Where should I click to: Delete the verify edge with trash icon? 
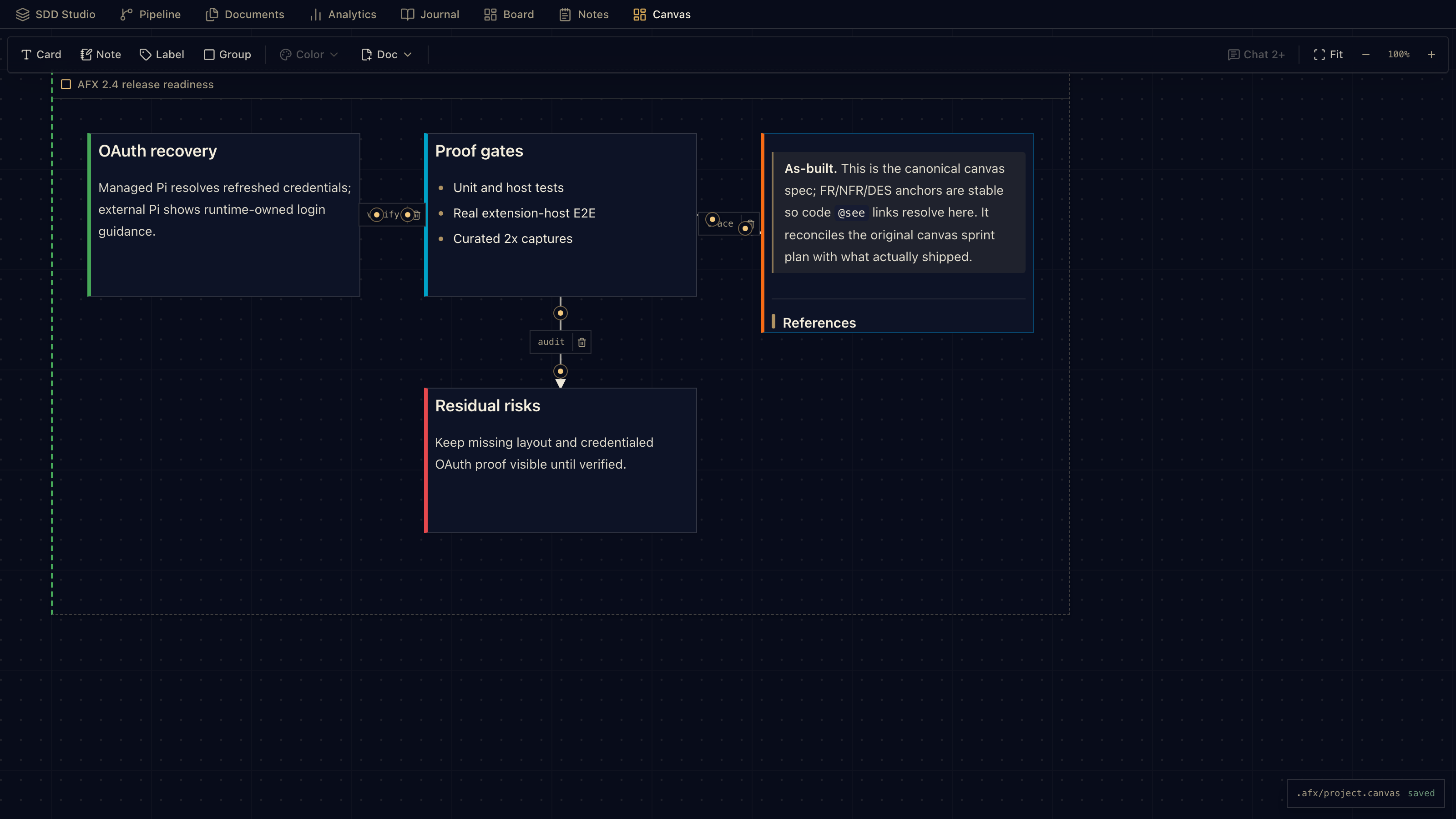coord(417,215)
